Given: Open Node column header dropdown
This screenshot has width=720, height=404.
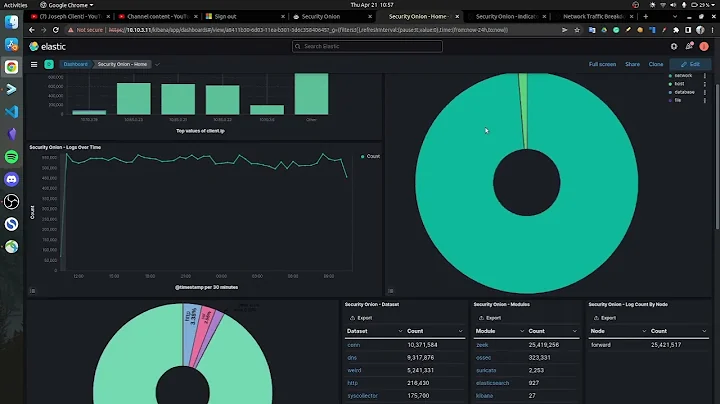Looking at the screenshot, I should click(x=644, y=331).
